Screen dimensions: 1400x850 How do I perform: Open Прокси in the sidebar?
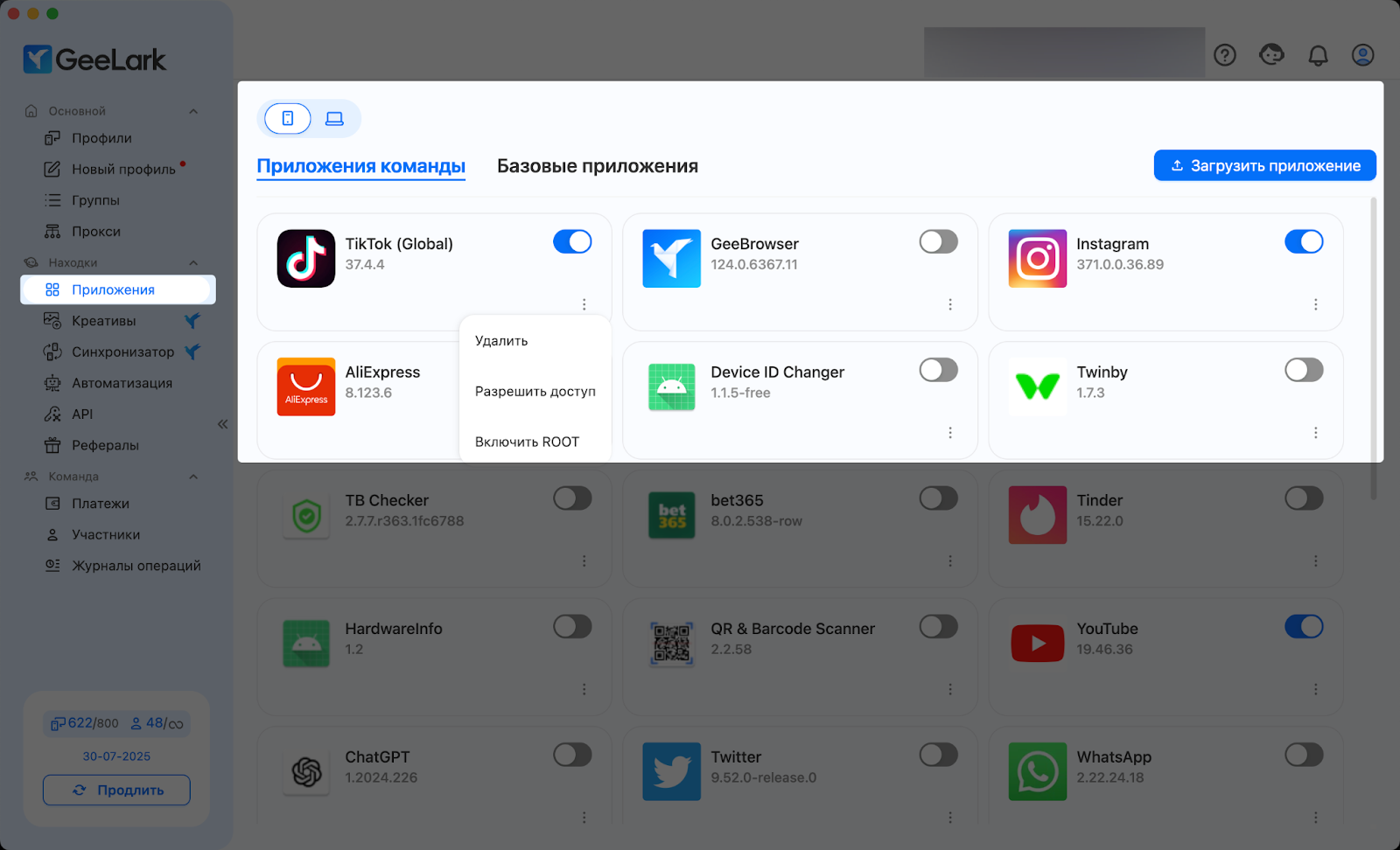point(96,232)
